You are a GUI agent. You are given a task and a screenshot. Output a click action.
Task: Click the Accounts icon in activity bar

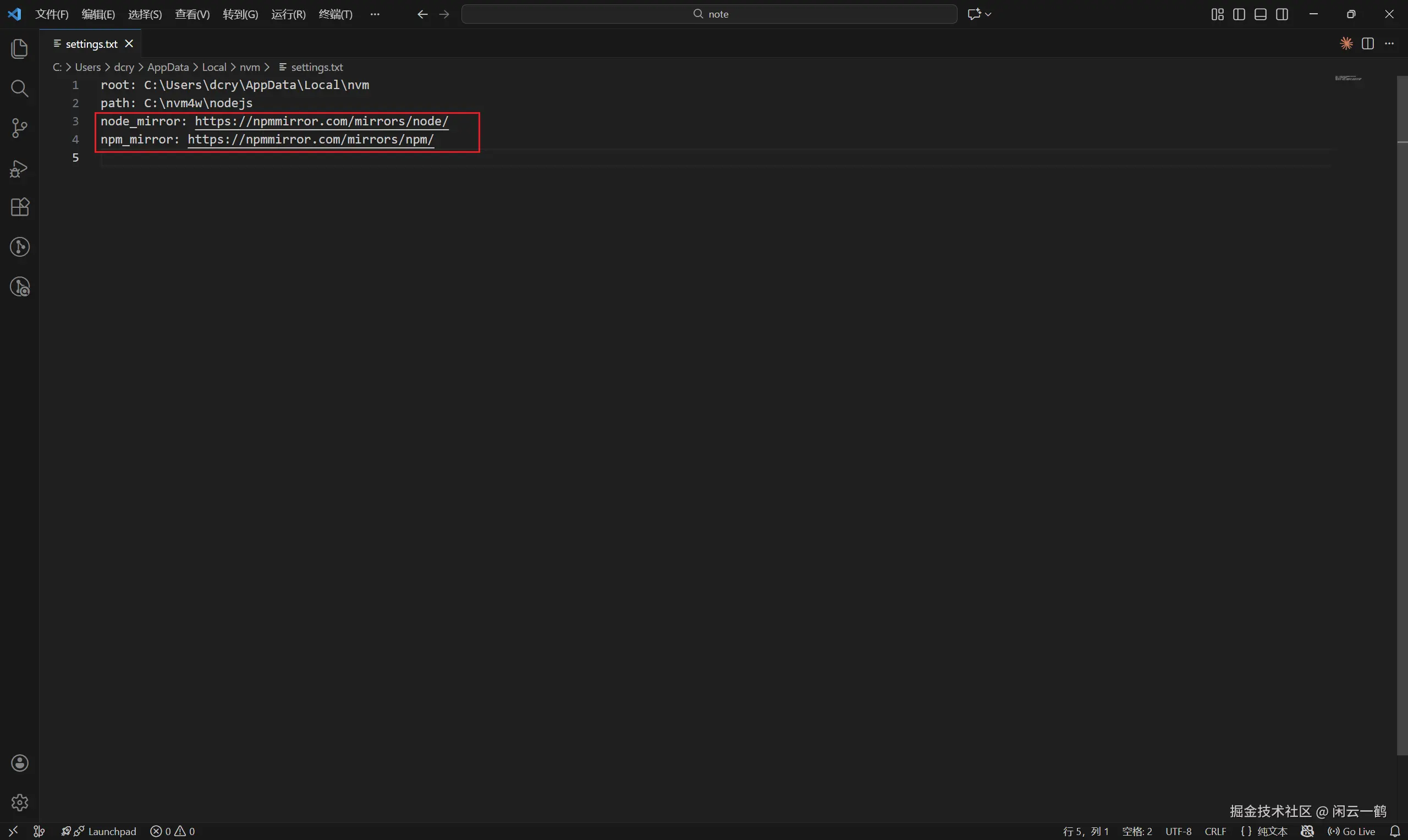click(19, 763)
